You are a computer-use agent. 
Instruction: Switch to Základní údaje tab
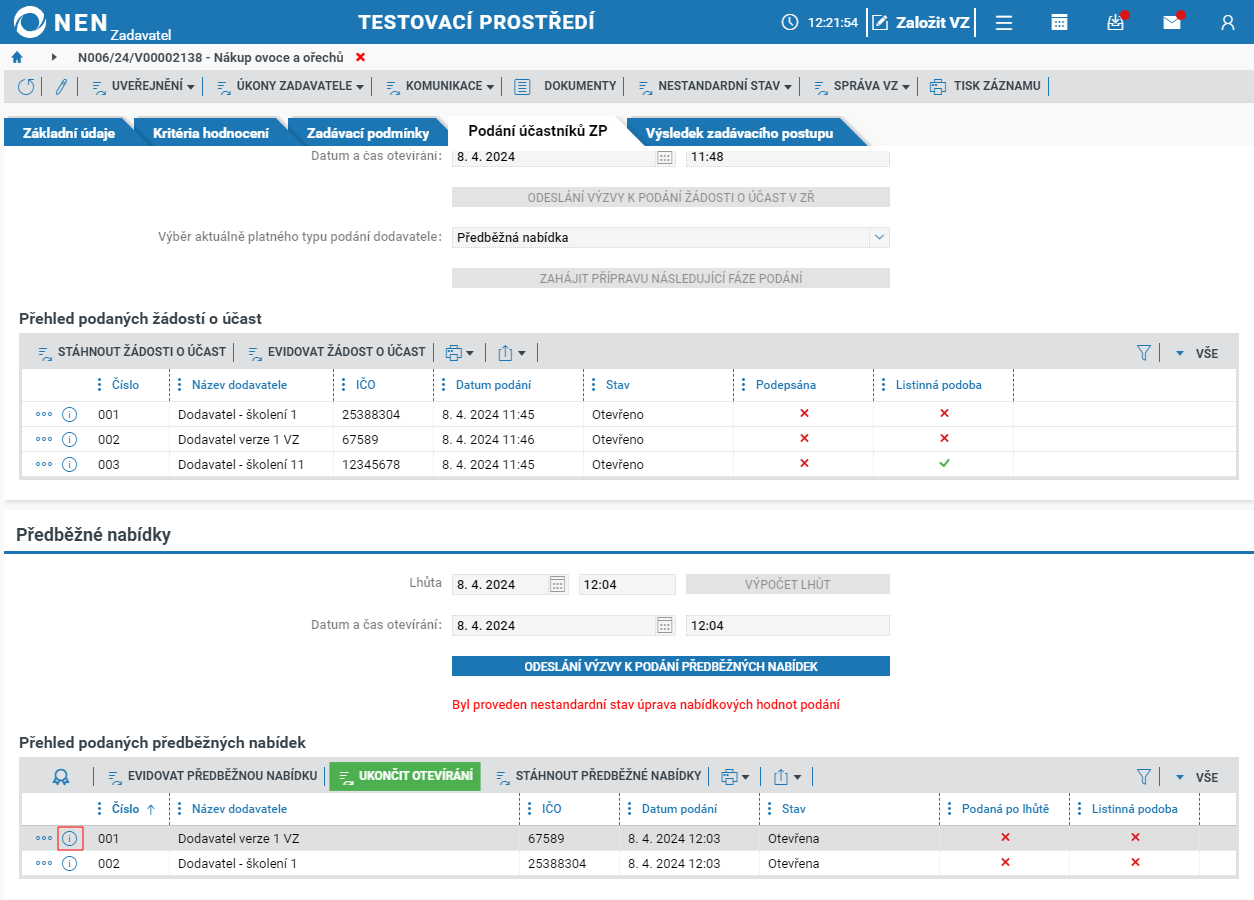[x=69, y=133]
